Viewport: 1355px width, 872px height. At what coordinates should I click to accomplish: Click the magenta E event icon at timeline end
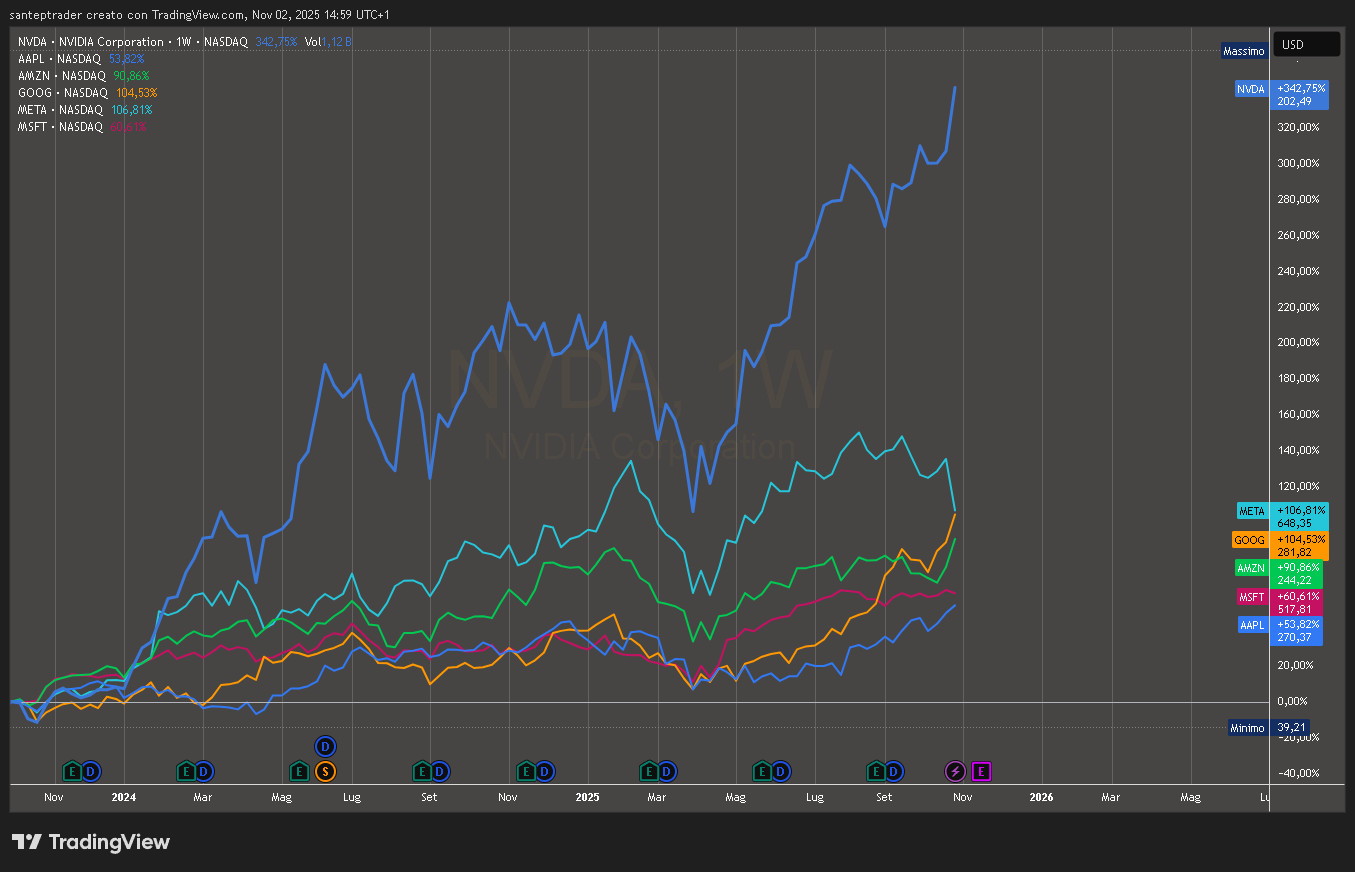tap(981, 771)
